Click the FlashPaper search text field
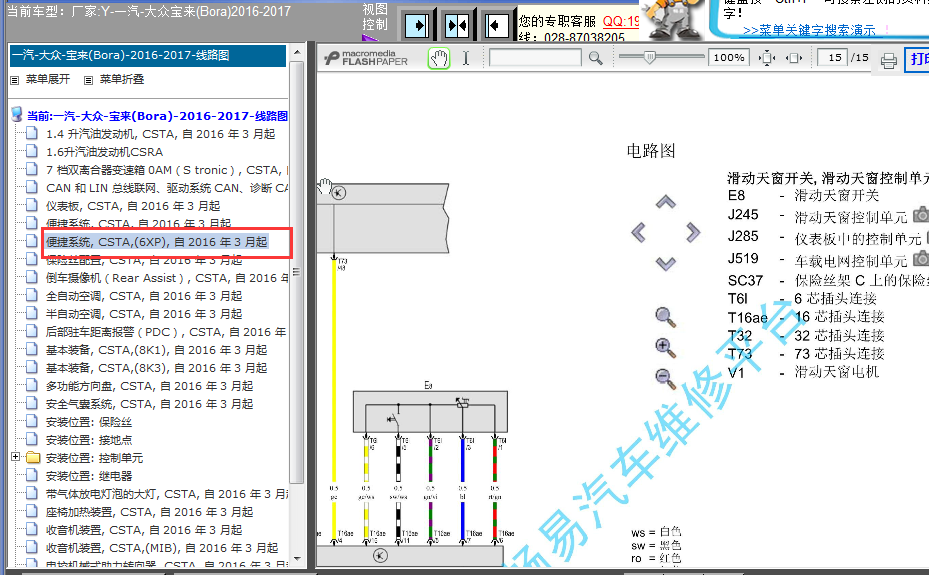This screenshot has width=929, height=575. [x=535, y=57]
